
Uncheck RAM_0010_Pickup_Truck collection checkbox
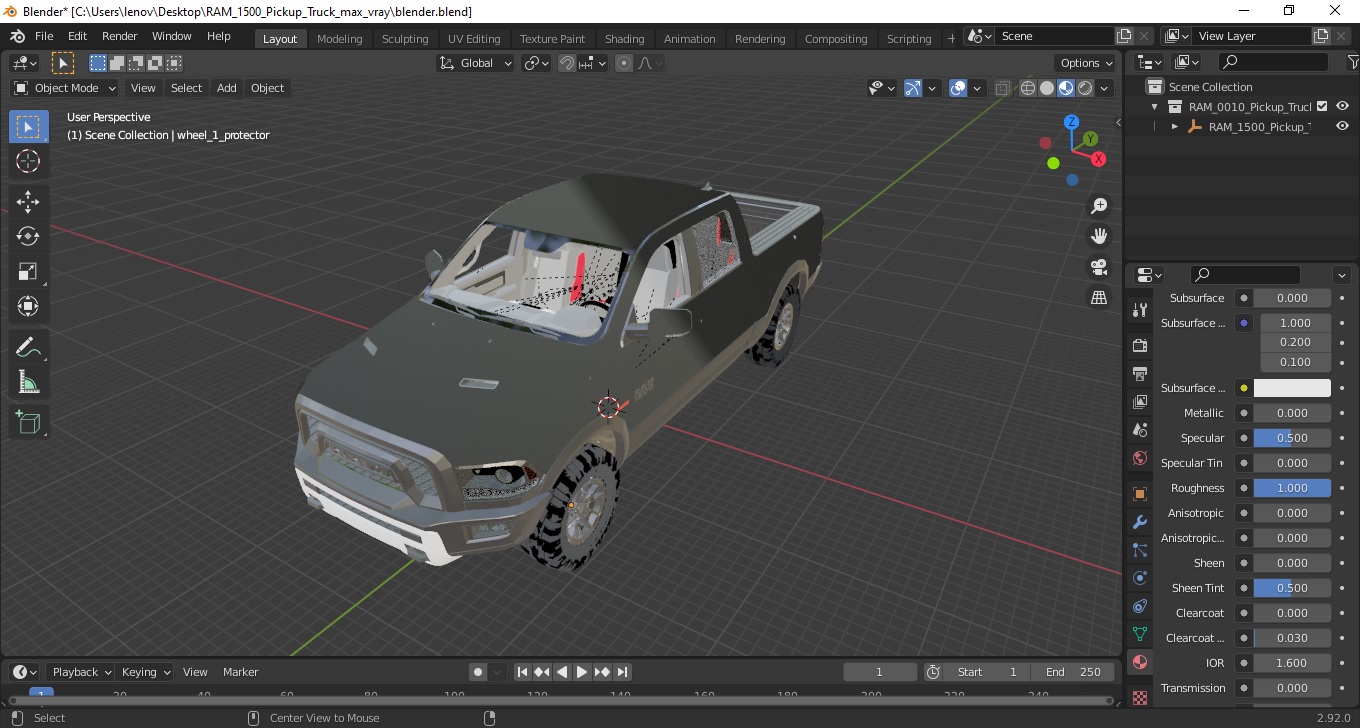1322,106
